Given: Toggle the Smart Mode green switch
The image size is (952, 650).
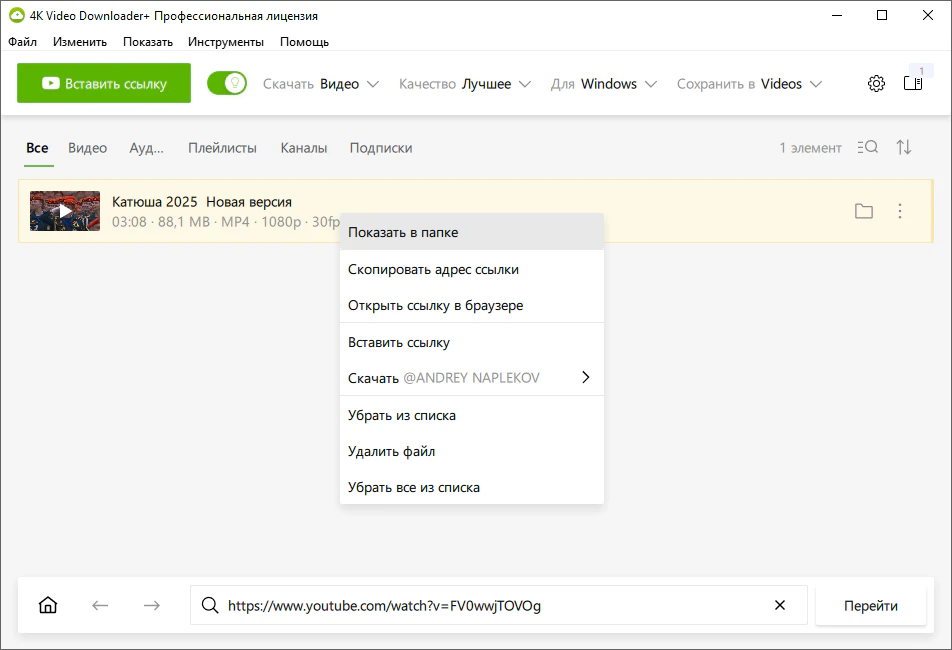Looking at the screenshot, I should [x=227, y=83].
